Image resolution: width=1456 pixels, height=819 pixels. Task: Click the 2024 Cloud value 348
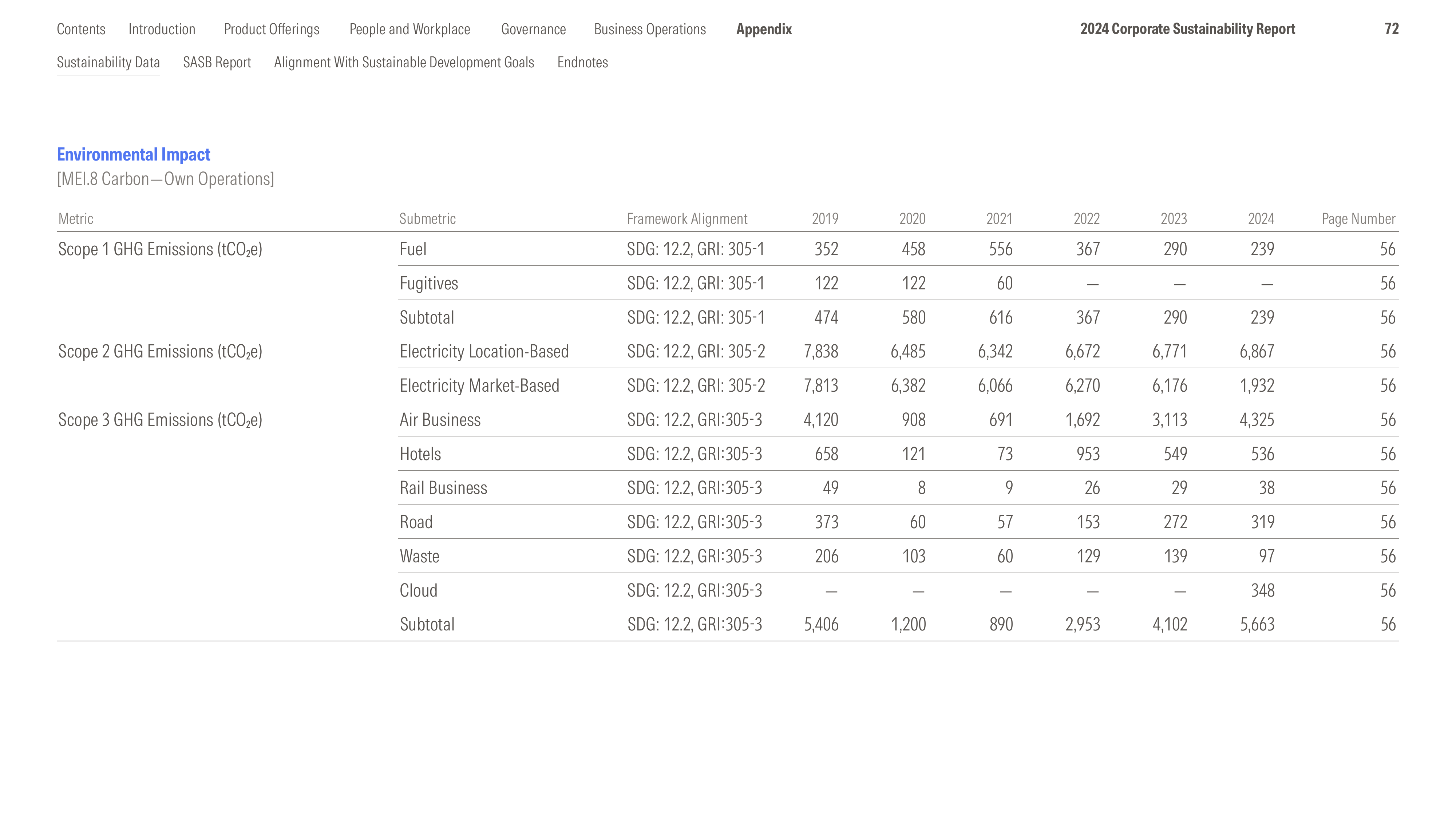click(1263, 590)
